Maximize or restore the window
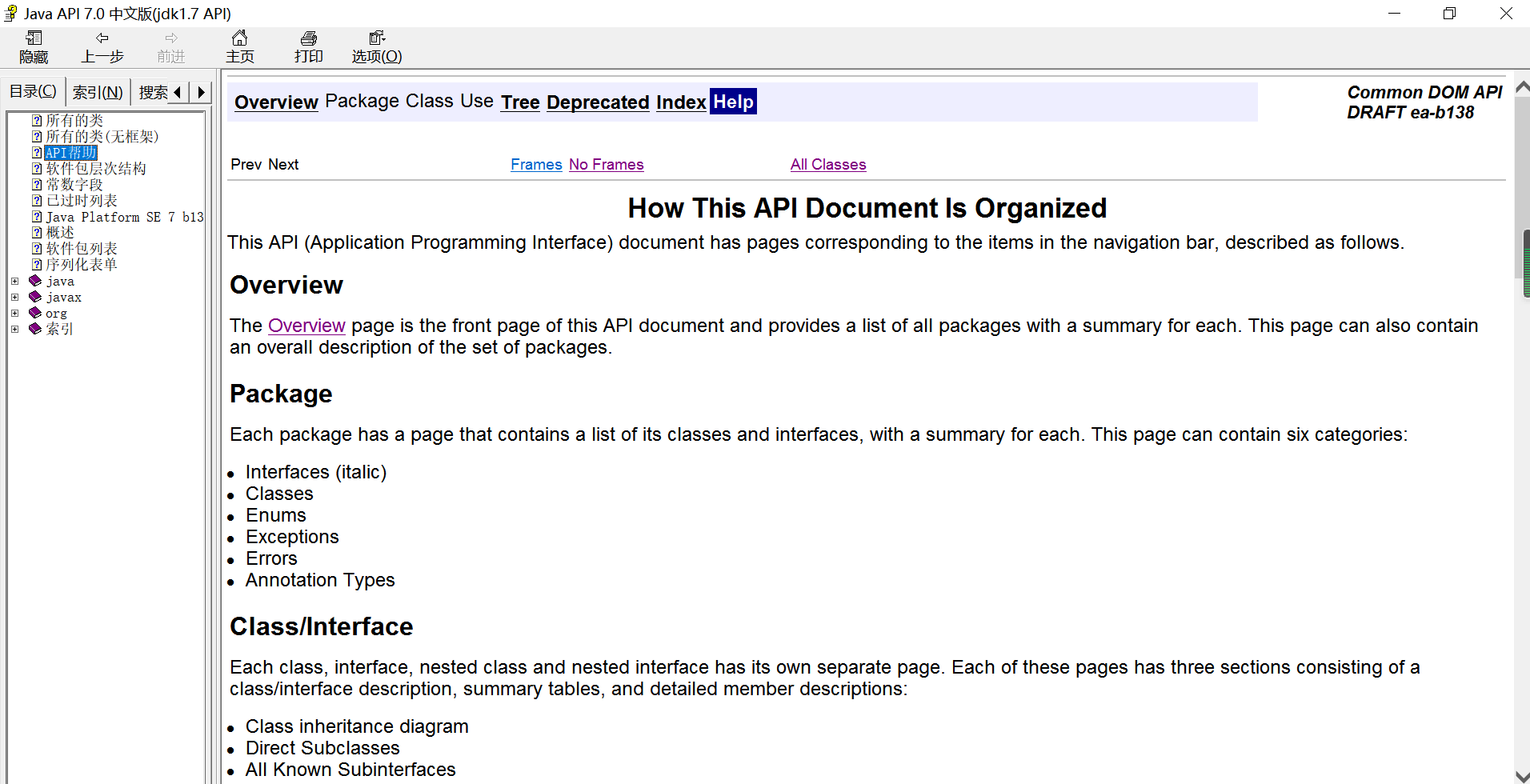This screenshot has height=784, width=1530. [1449, 14]
